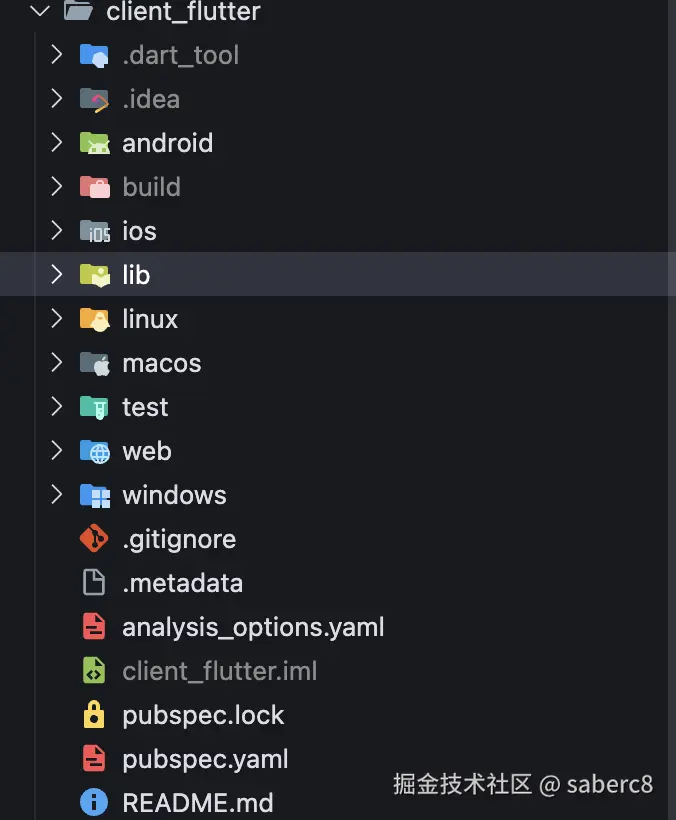Click the linux penguin folder icon

click(94, 319)
